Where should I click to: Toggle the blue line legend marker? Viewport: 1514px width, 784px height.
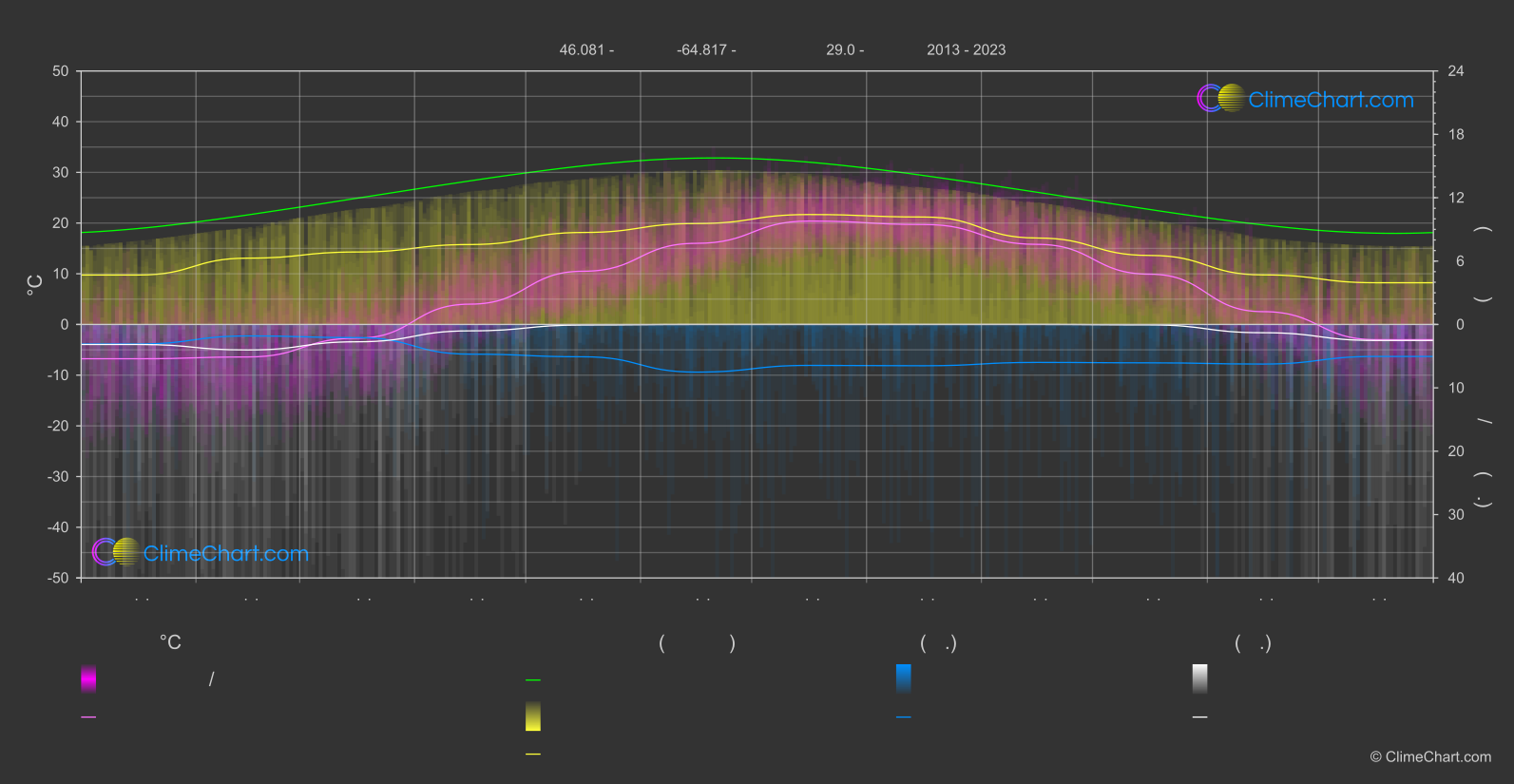tap(903, 717)
